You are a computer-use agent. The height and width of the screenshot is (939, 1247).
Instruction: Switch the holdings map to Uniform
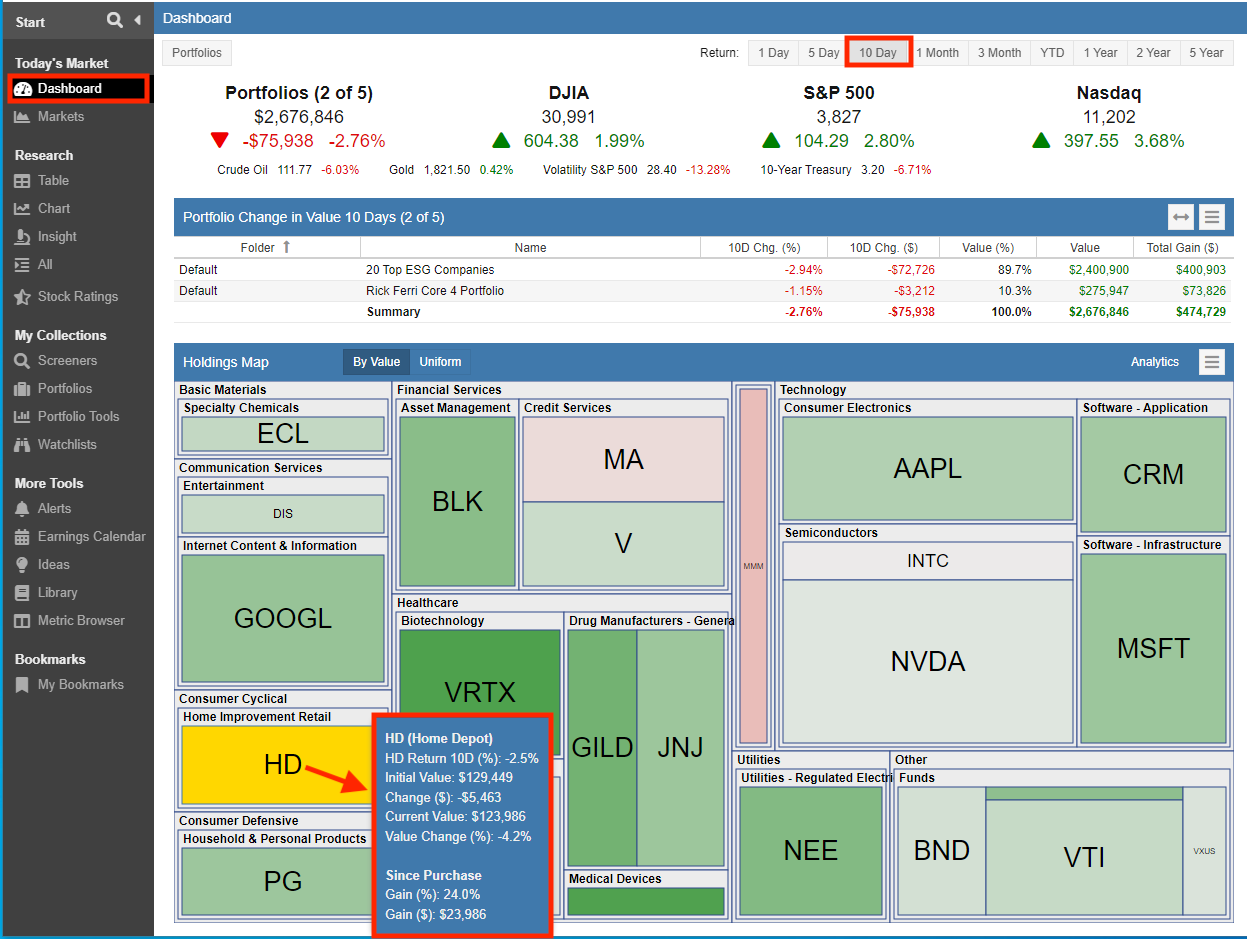coord(440,362)
